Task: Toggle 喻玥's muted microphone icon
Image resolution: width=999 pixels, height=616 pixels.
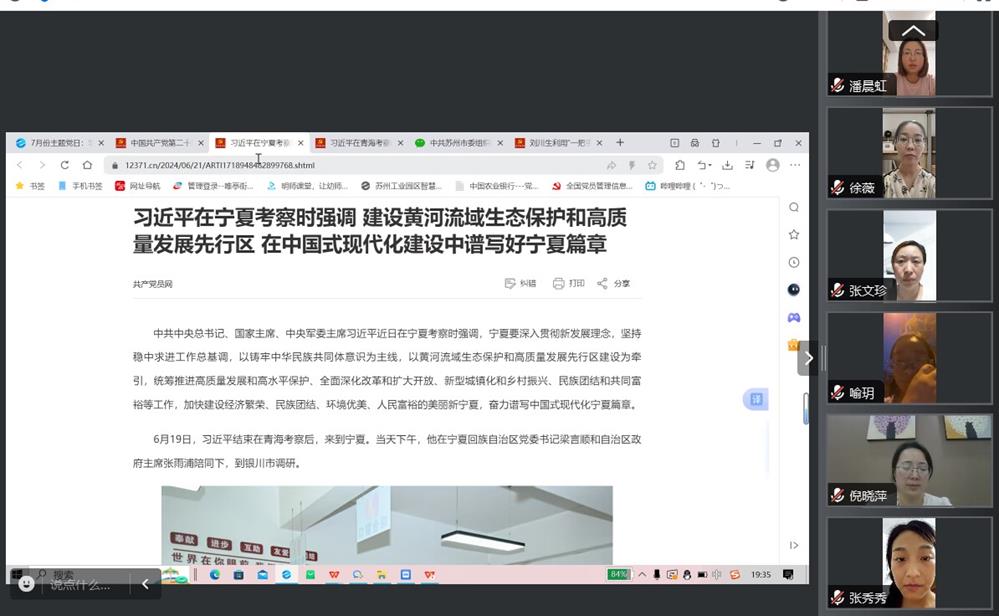Action: pos(837,393)
